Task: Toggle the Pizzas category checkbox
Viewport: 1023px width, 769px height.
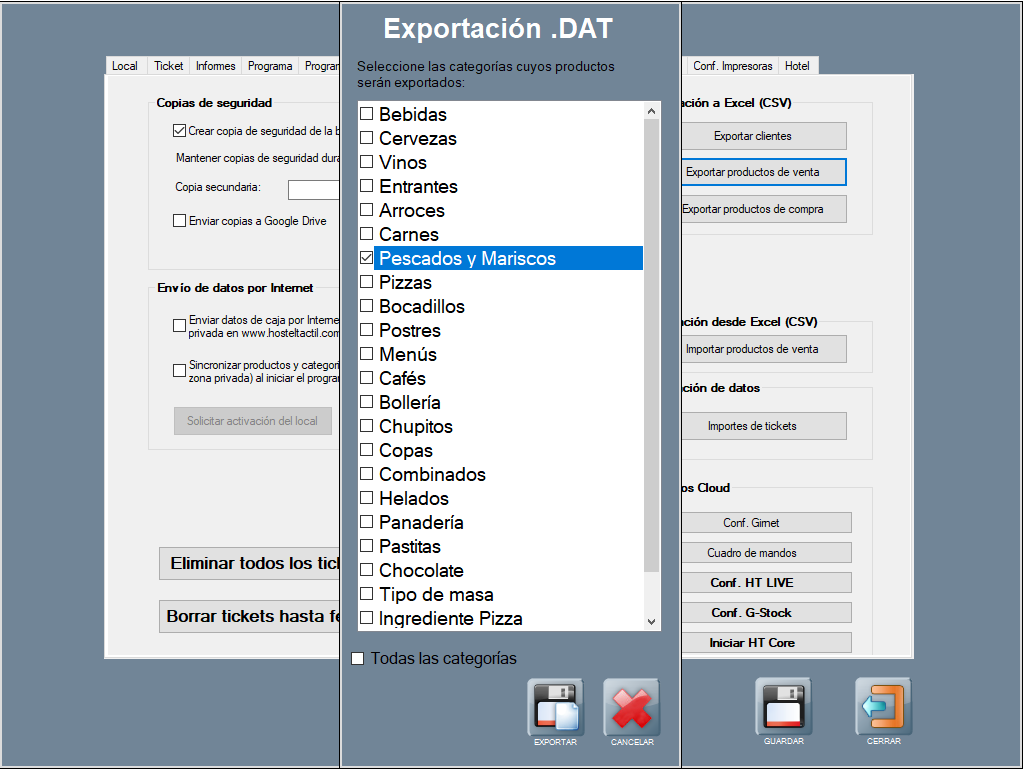Action: [x=367, y=282]
